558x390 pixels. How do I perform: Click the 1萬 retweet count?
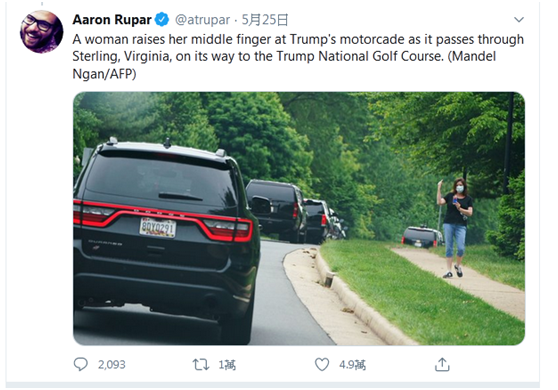click(227, 365)
